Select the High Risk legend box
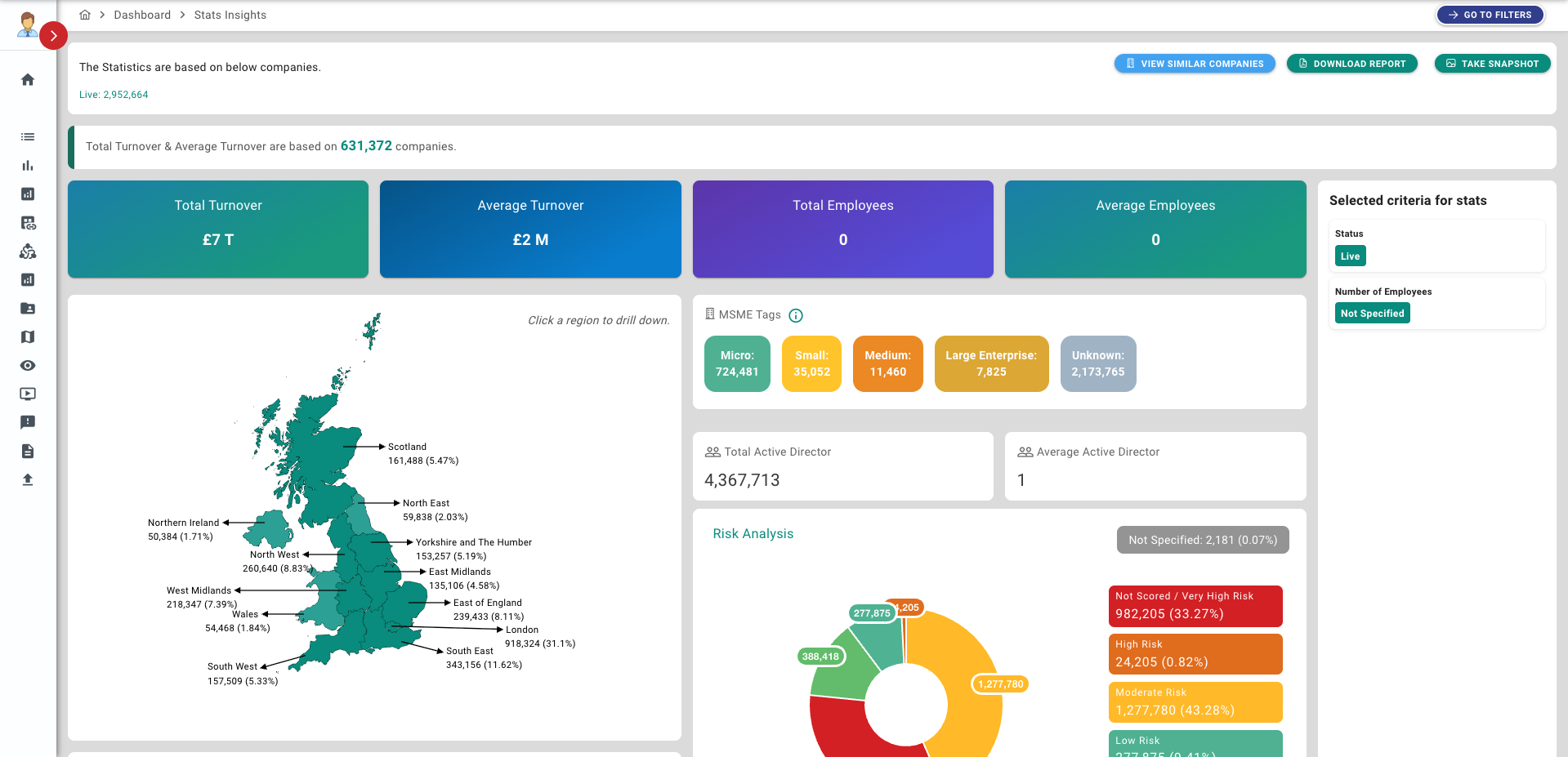This screenshot has width=1568, height=757. [1195, 654]
